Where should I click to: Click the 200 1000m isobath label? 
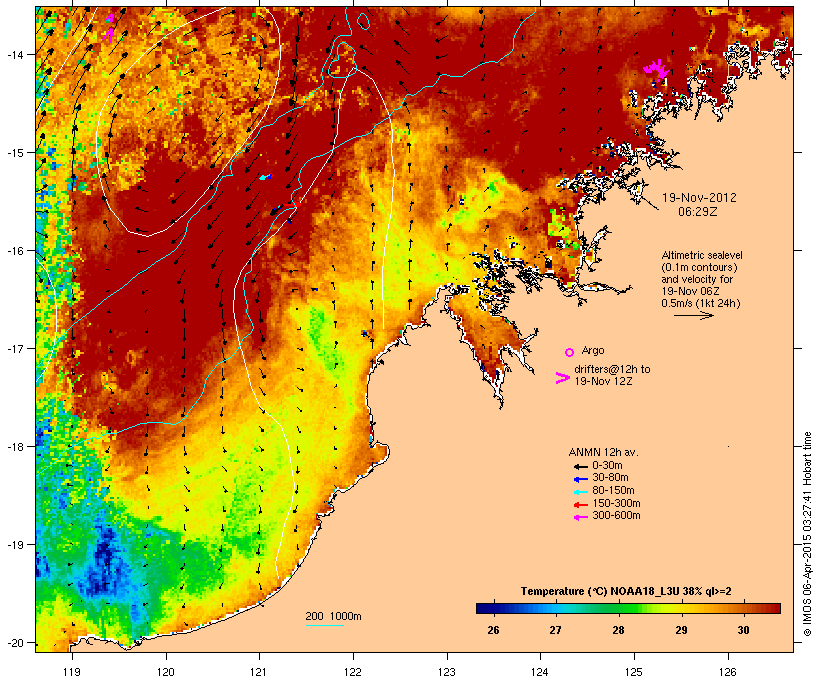[333, 616]
